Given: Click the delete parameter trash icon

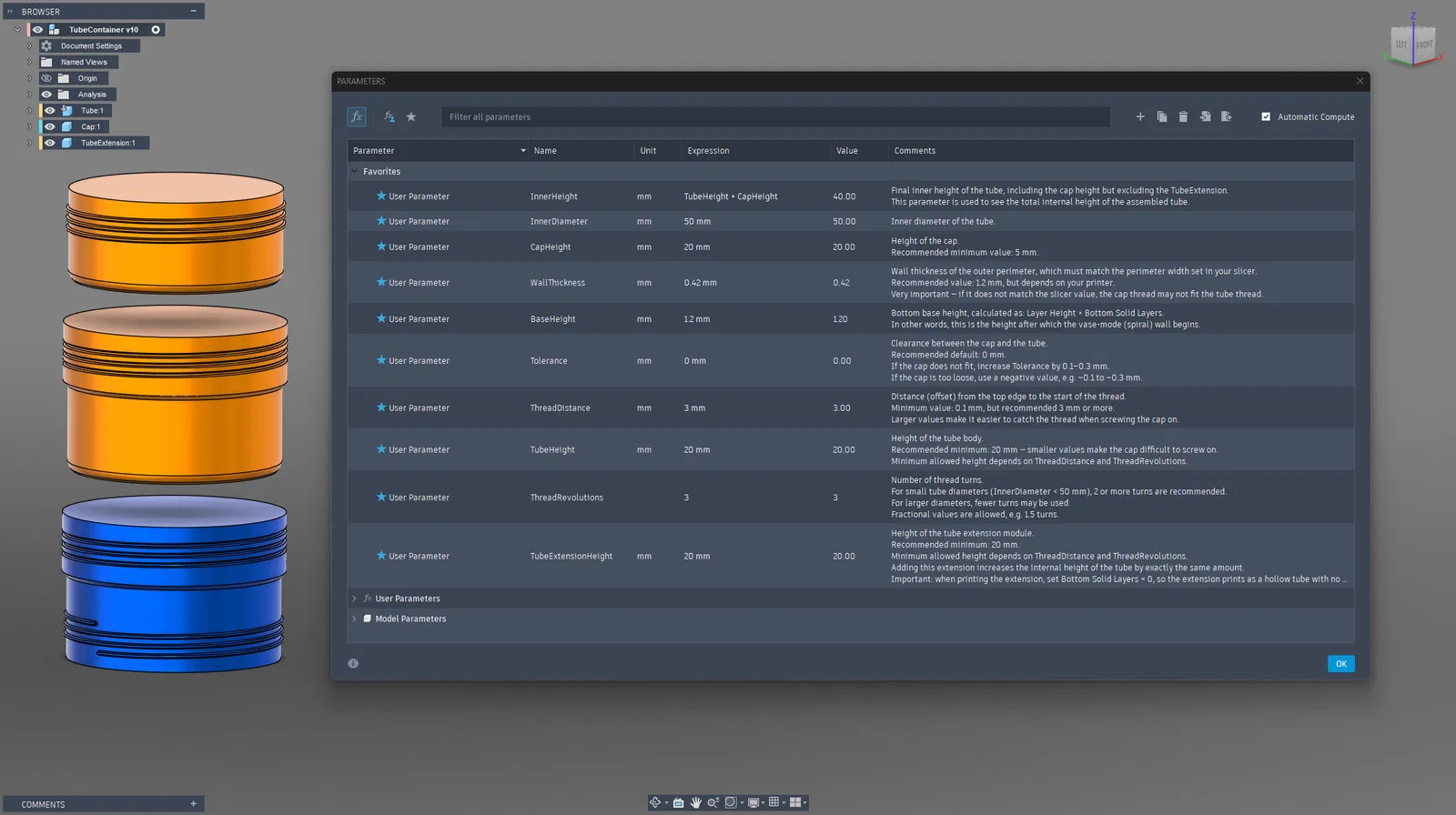Looking at the screenshot, I should [1183, 116].
